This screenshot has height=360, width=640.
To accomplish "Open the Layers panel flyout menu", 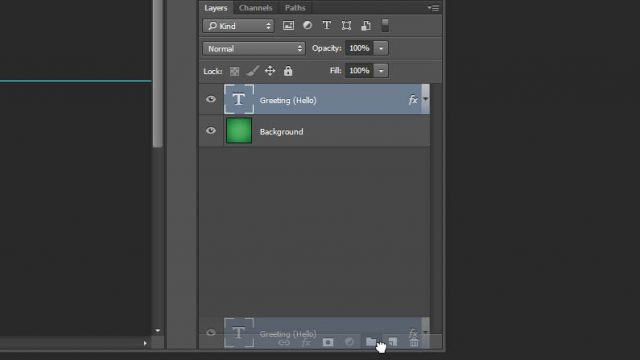I will pos(433,8).
